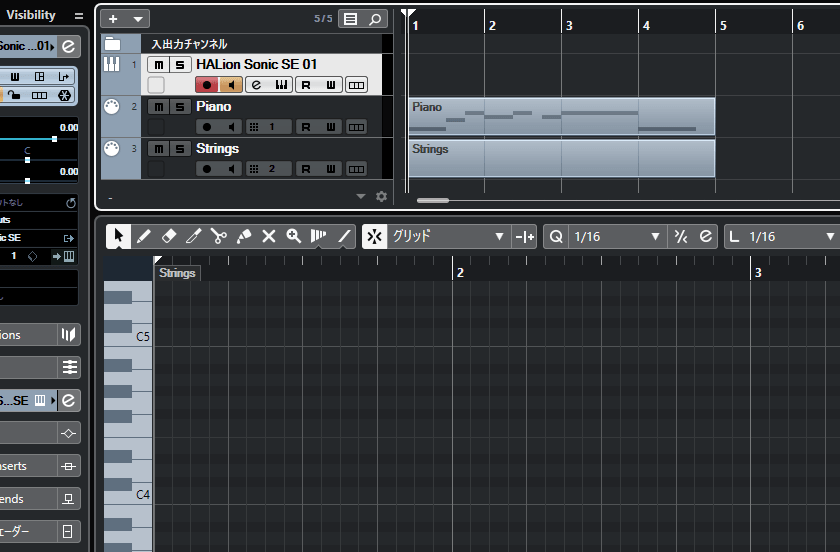
Task: Mute the Piano track
Action: [158, 107]
